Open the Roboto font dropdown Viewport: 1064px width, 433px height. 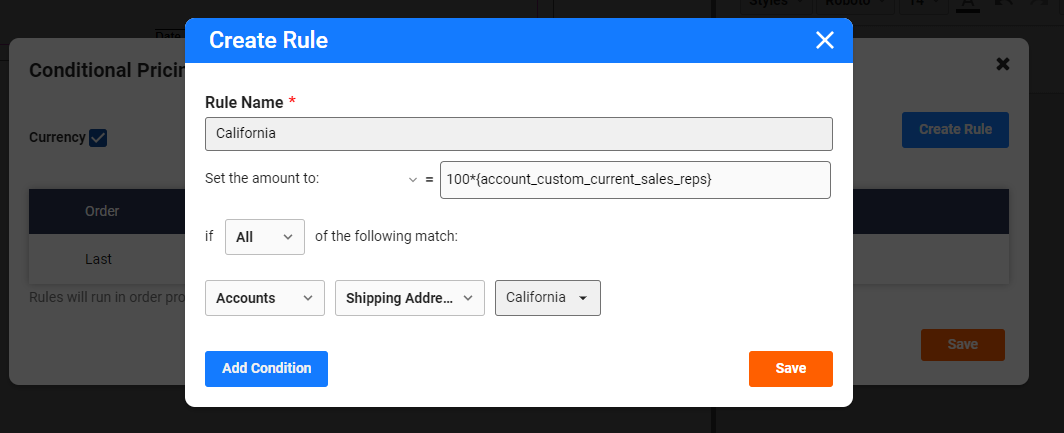pos(855,4)
